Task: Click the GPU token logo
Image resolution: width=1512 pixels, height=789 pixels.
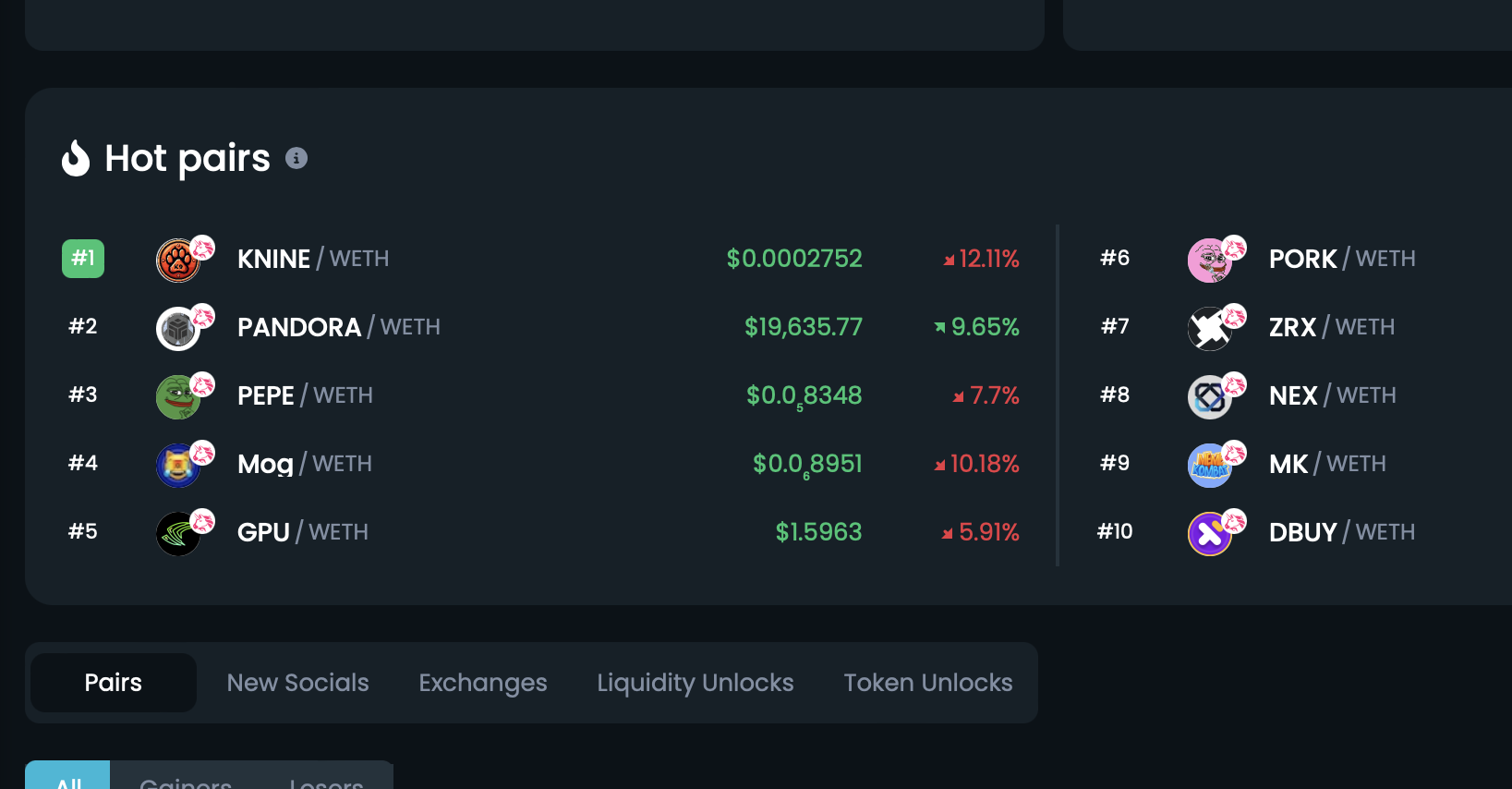Action: (178, 534)
